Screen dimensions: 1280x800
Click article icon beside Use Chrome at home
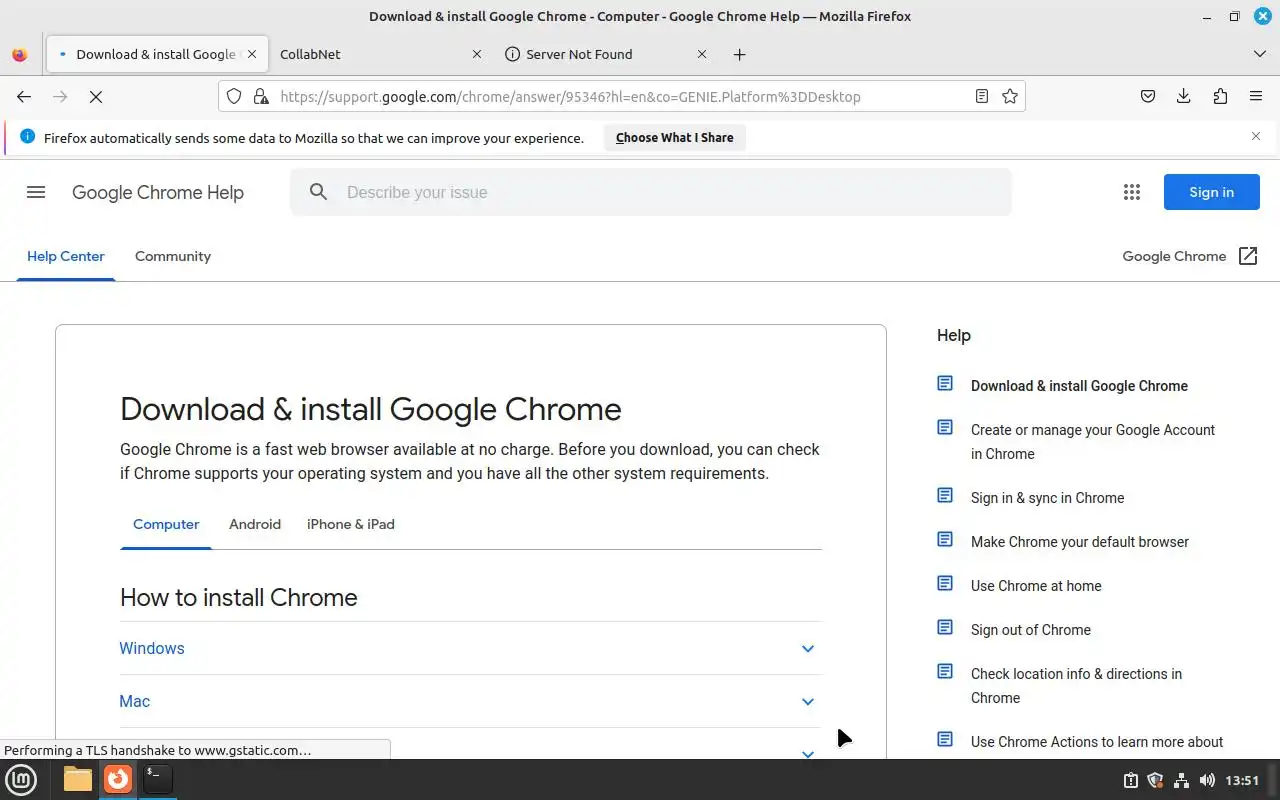tap(945, 583)
